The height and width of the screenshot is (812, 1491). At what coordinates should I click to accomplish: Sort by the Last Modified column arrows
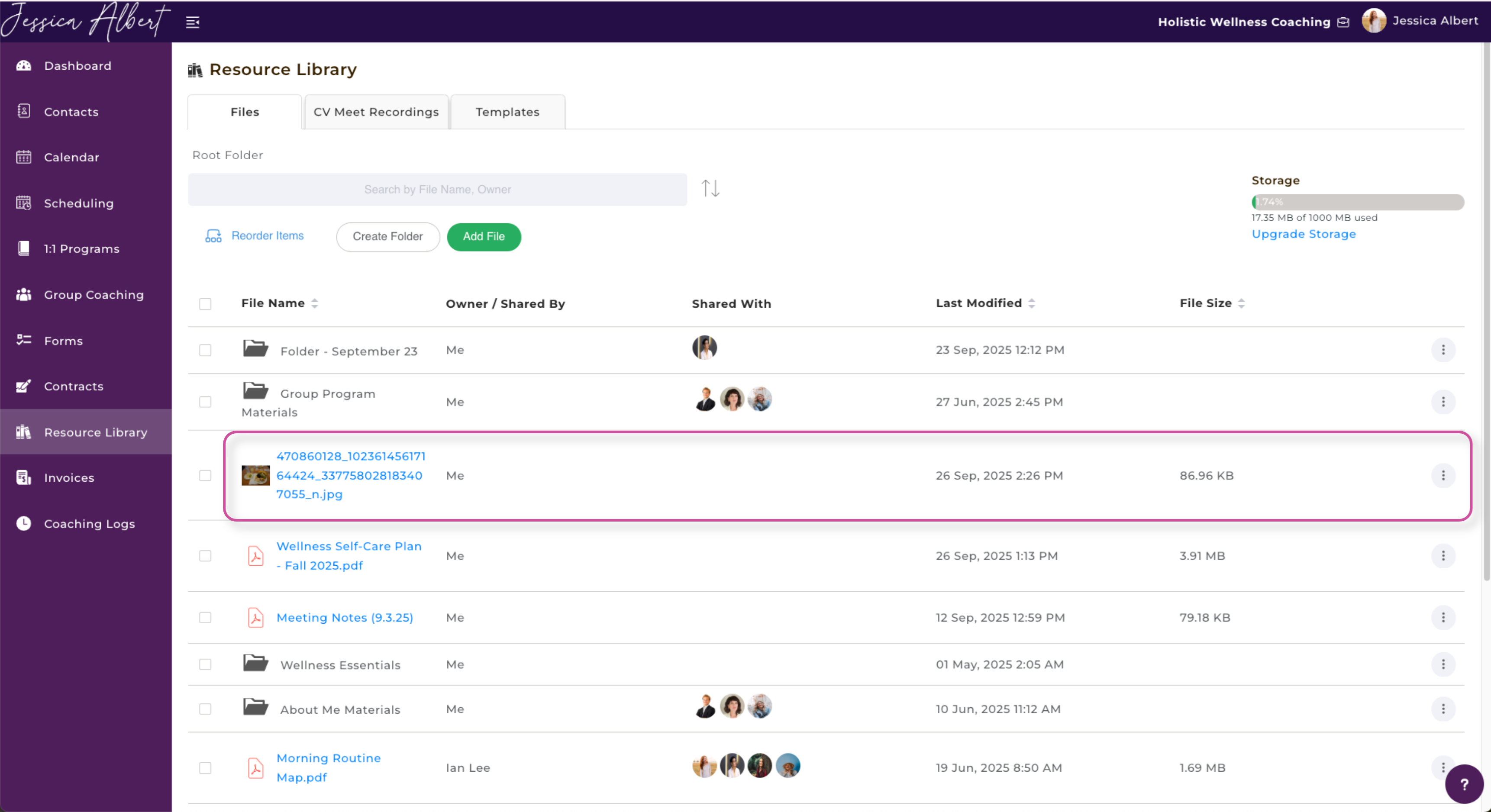pyautogui.click(x=1031, y=303)
